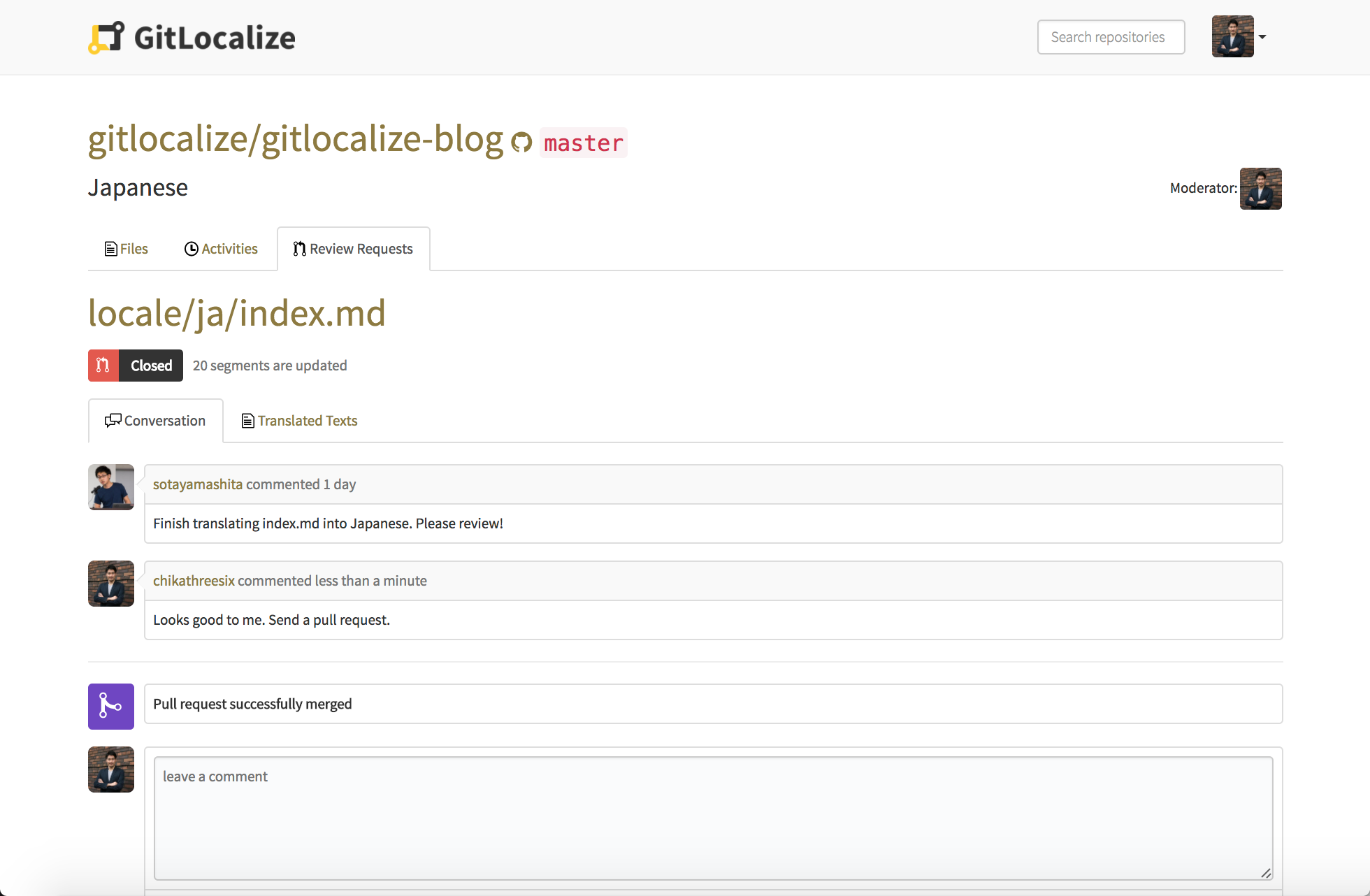
Task: Click the Moderator avatar
Action: 1260,189
